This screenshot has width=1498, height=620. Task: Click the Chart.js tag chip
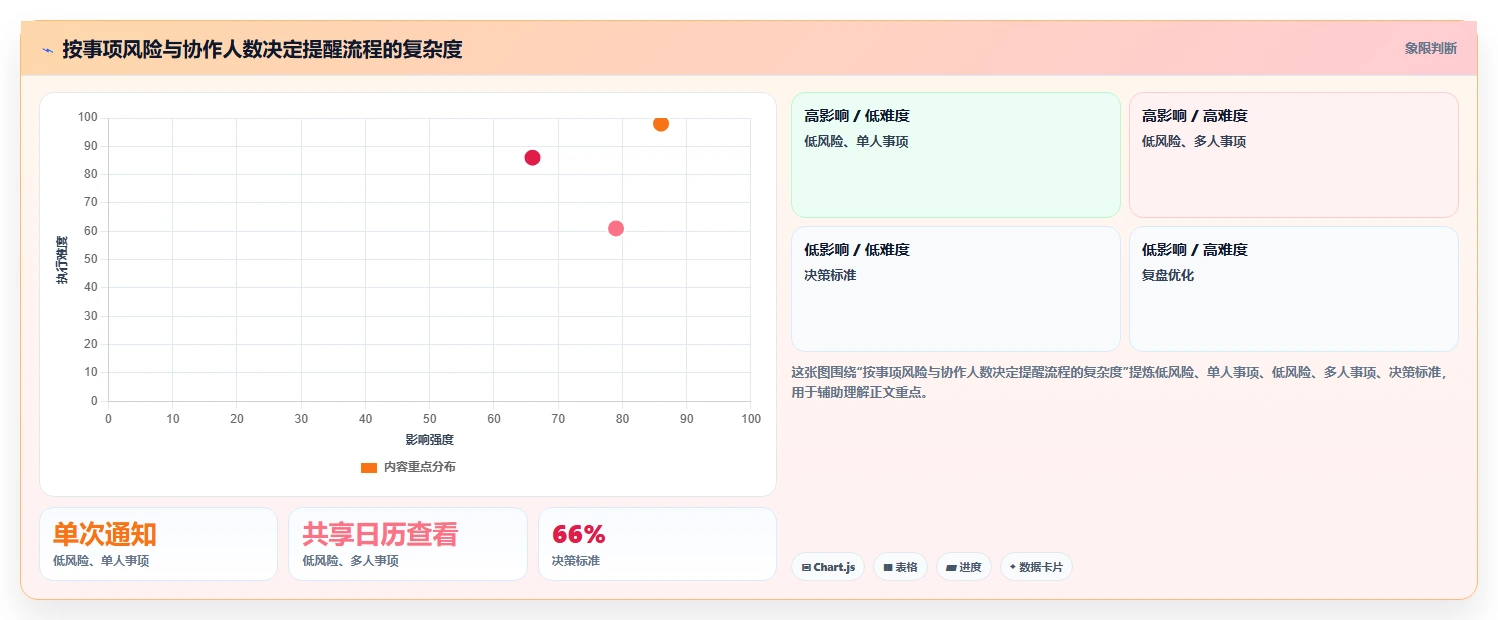click(x=828, y=567)
